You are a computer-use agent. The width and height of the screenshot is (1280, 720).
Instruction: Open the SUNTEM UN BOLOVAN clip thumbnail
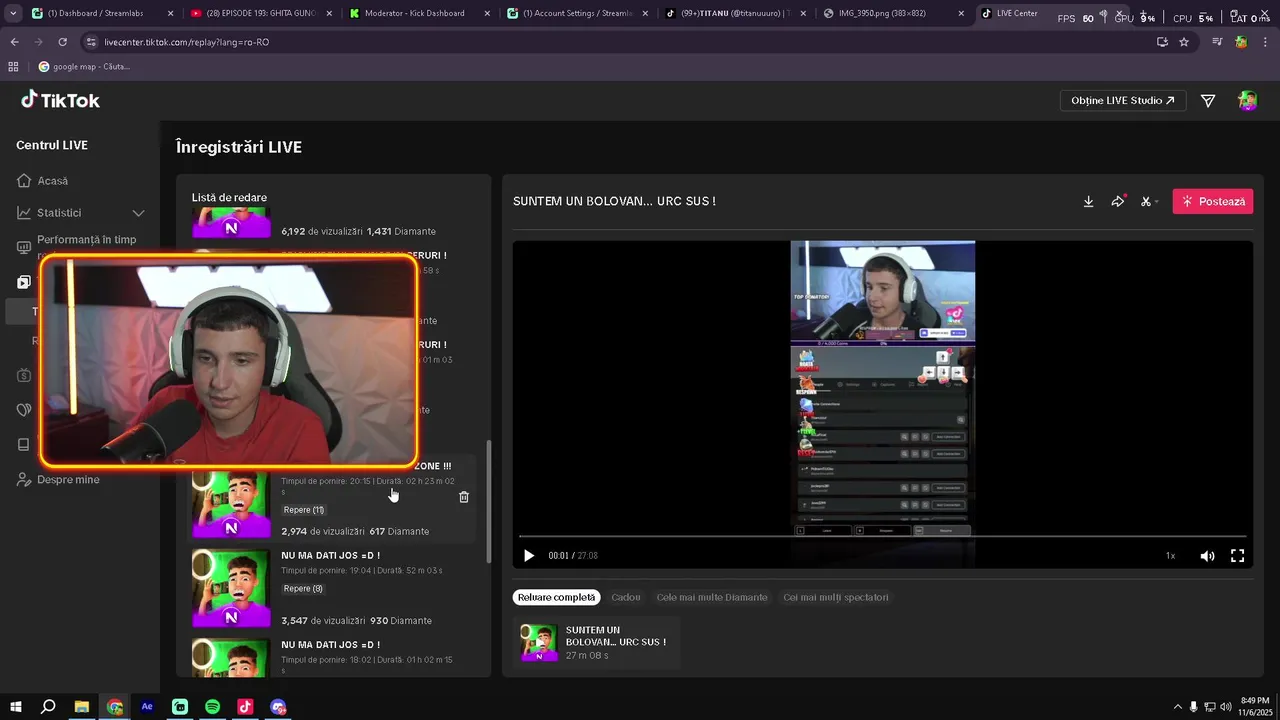(x=539, y=642)
